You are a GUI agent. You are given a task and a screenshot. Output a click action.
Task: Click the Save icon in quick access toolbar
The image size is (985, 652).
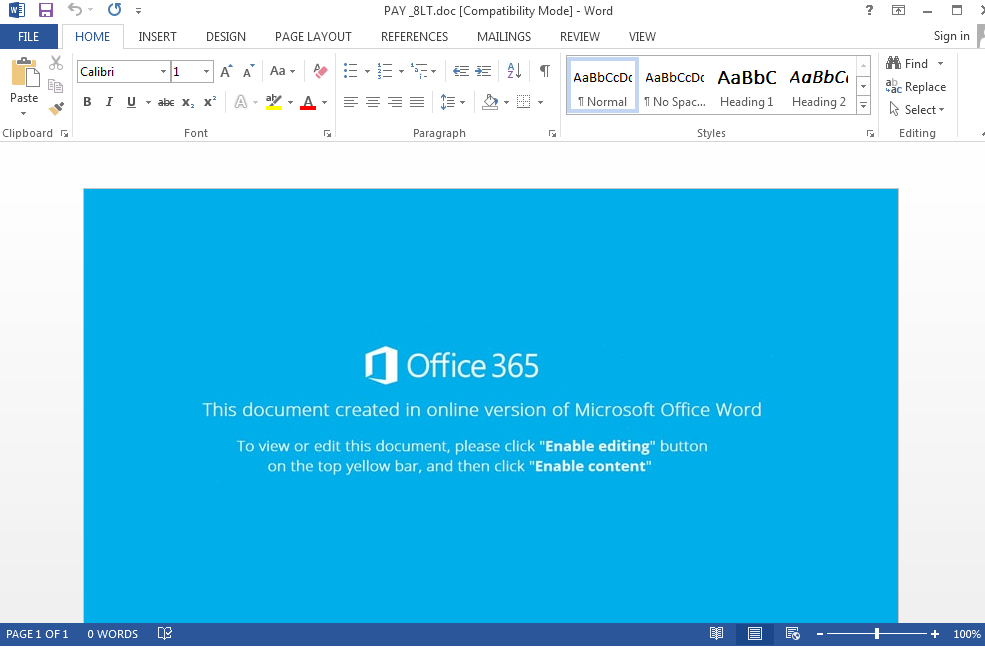point(45,10)
